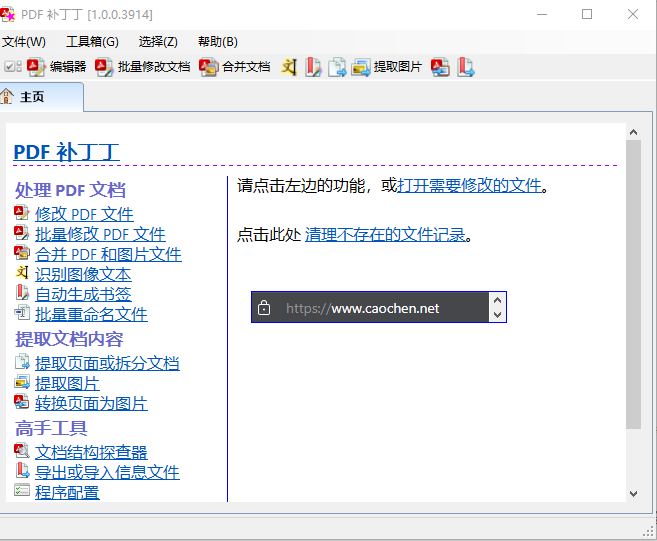Image resolution: width=657 pixels, height=541 pixels.
Task: Click the 合并文档 toolbar button
Action: (234, 67)
